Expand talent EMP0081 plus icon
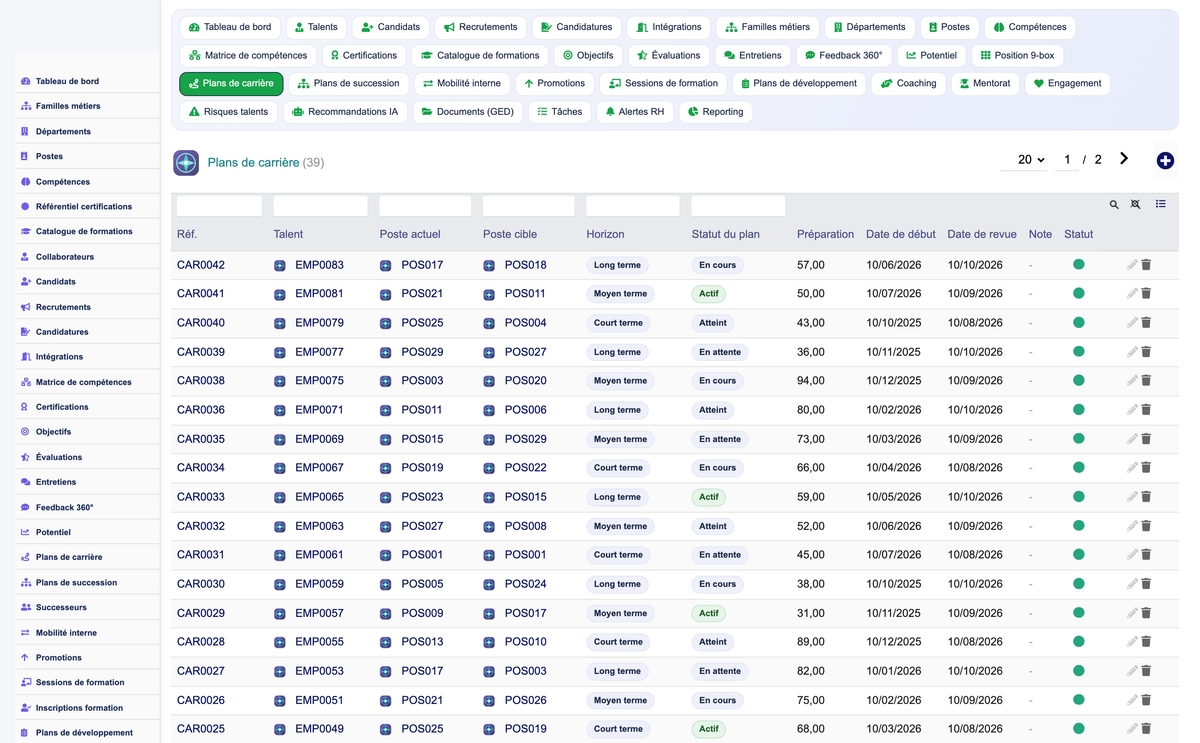Screen dimensions: 1200x743 280,295
